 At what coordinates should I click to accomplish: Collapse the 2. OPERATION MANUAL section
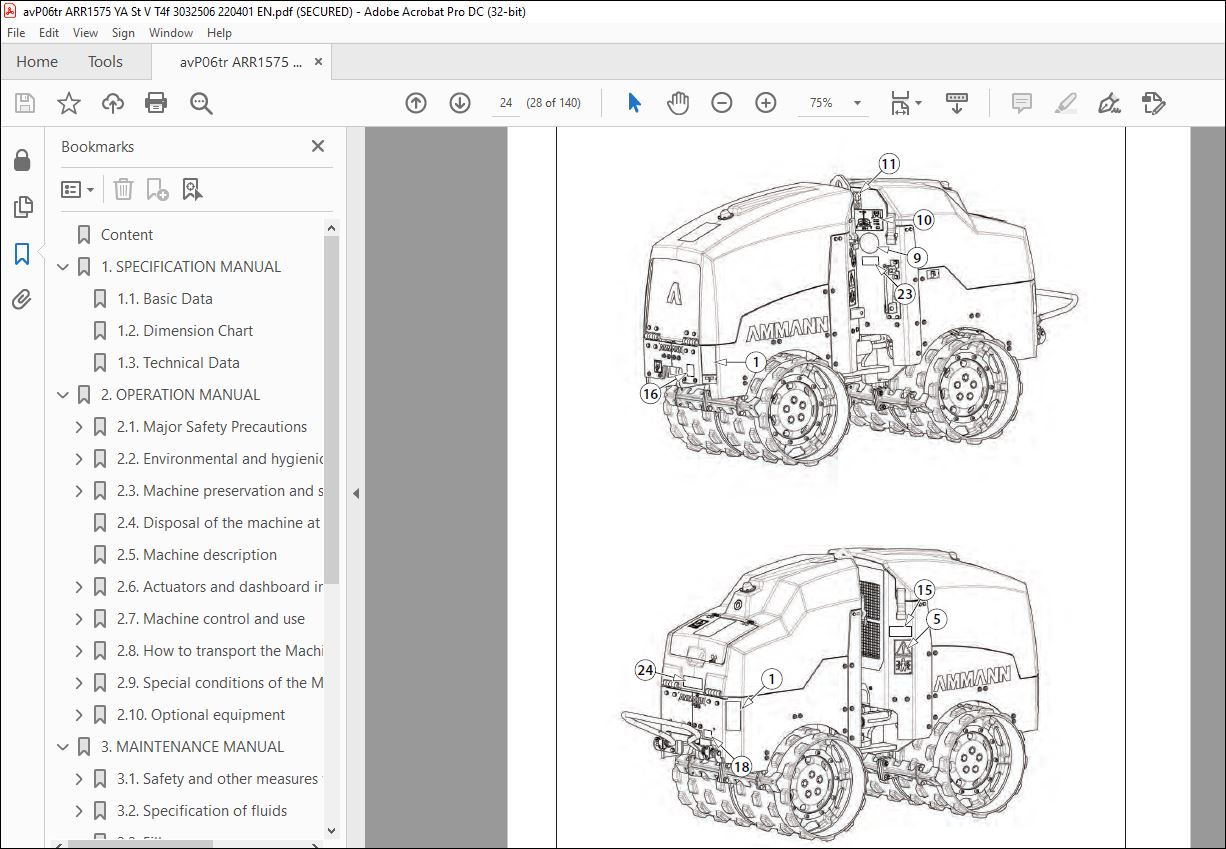(63, 395)
